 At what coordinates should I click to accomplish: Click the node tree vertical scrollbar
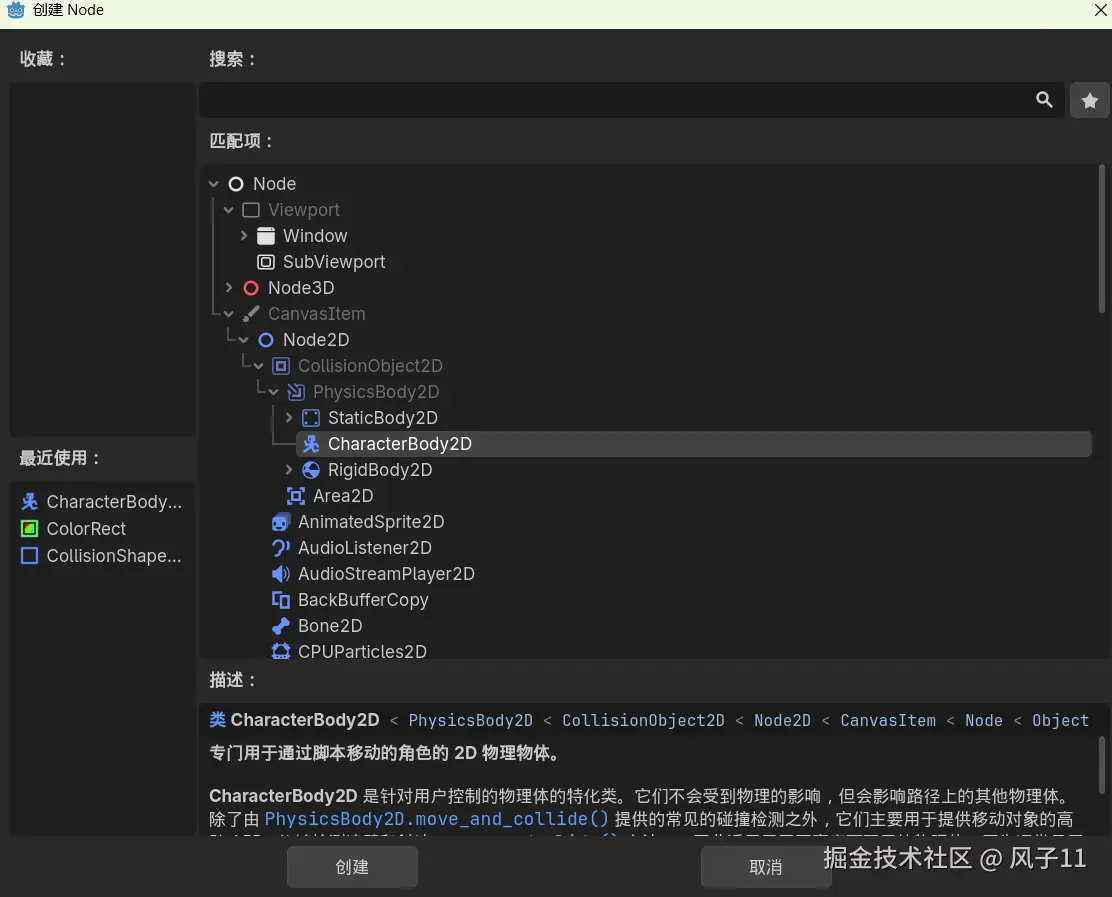[x=1101, y=238]
